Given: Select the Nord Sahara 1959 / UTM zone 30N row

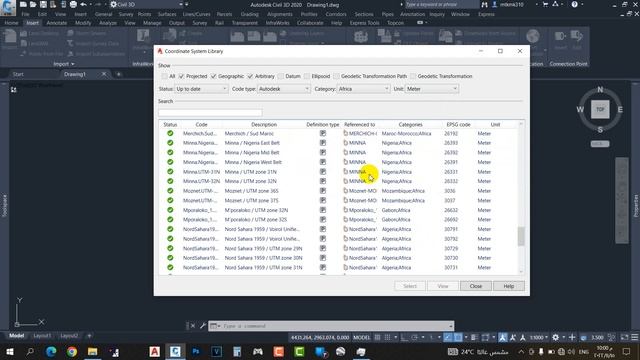Looking at the screenshot, I should point(339,258).
